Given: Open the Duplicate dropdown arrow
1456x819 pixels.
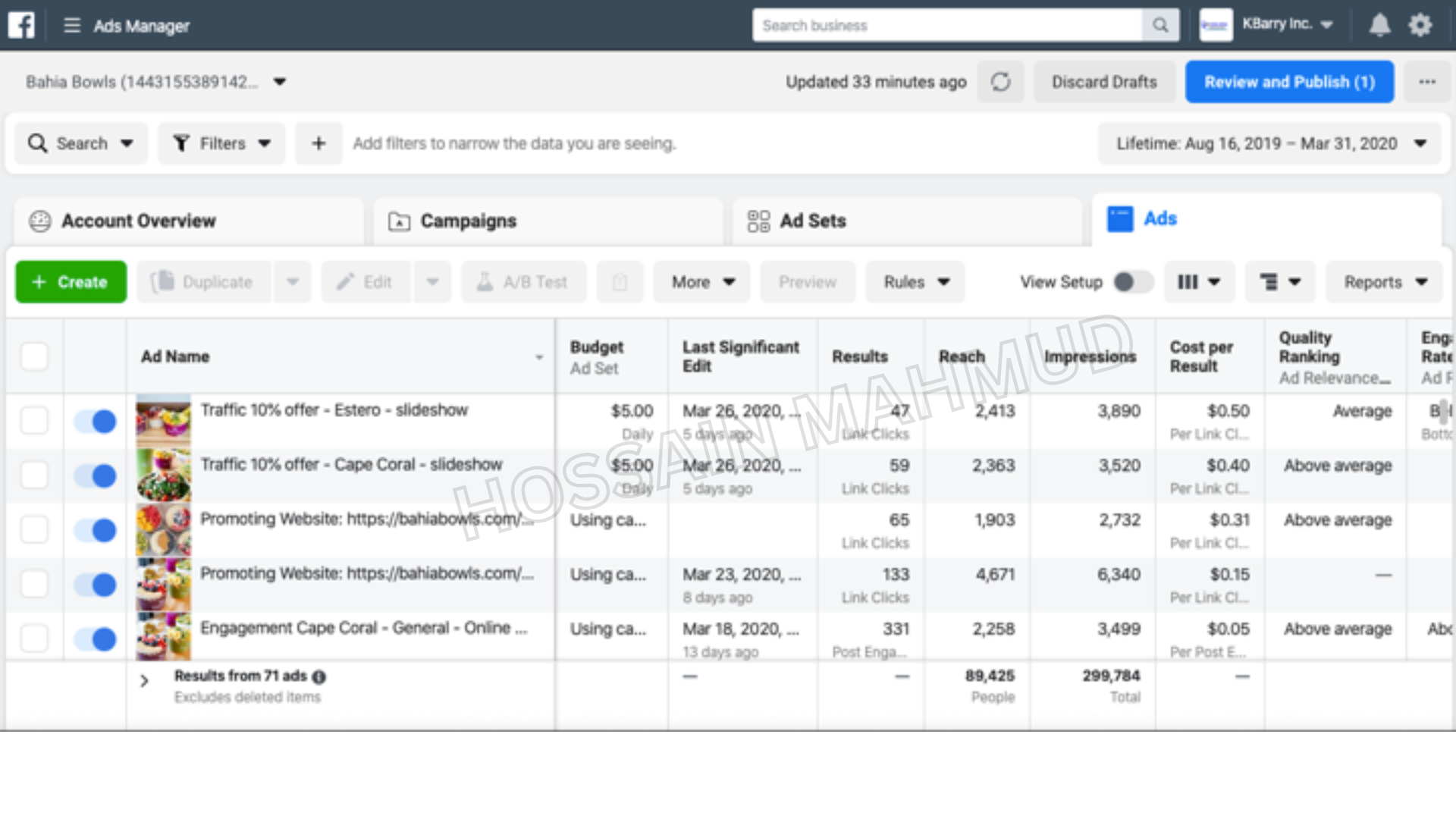Looking at the screenshot, I should (x=293, y=282).
